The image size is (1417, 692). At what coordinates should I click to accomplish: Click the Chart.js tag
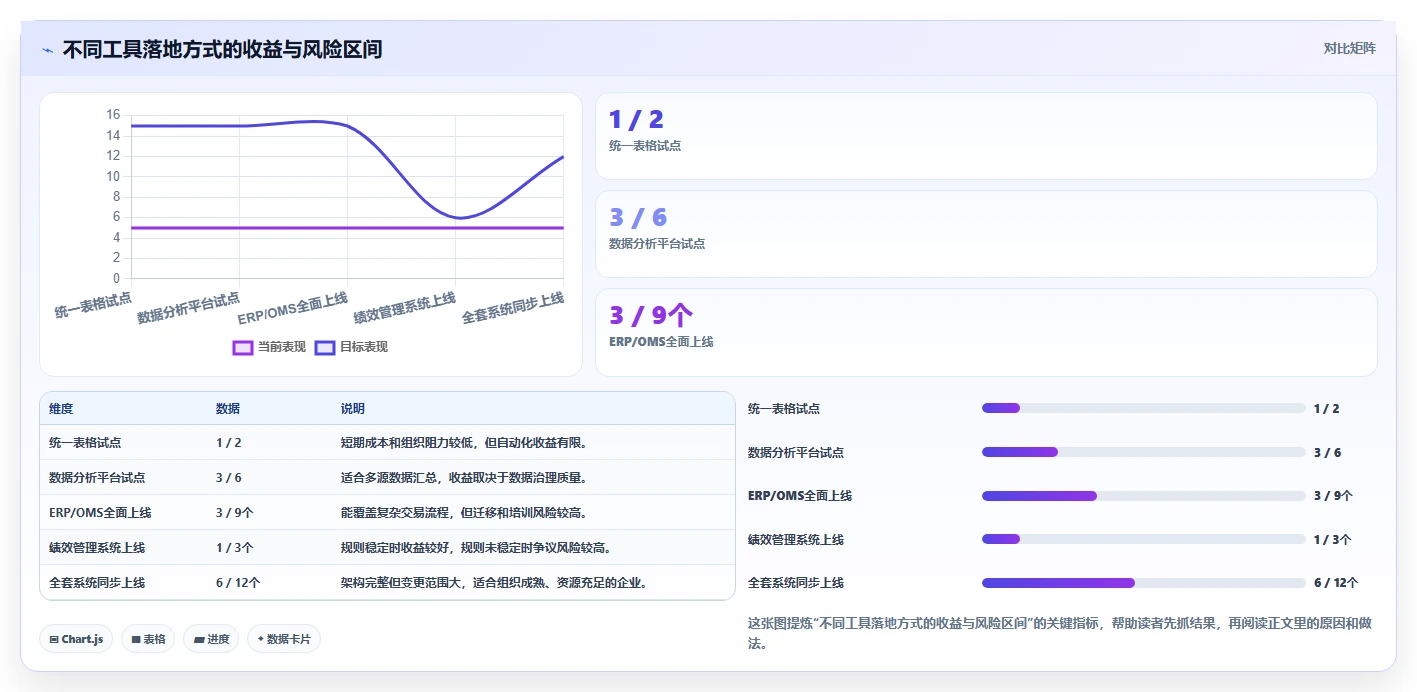pos(76,639)
